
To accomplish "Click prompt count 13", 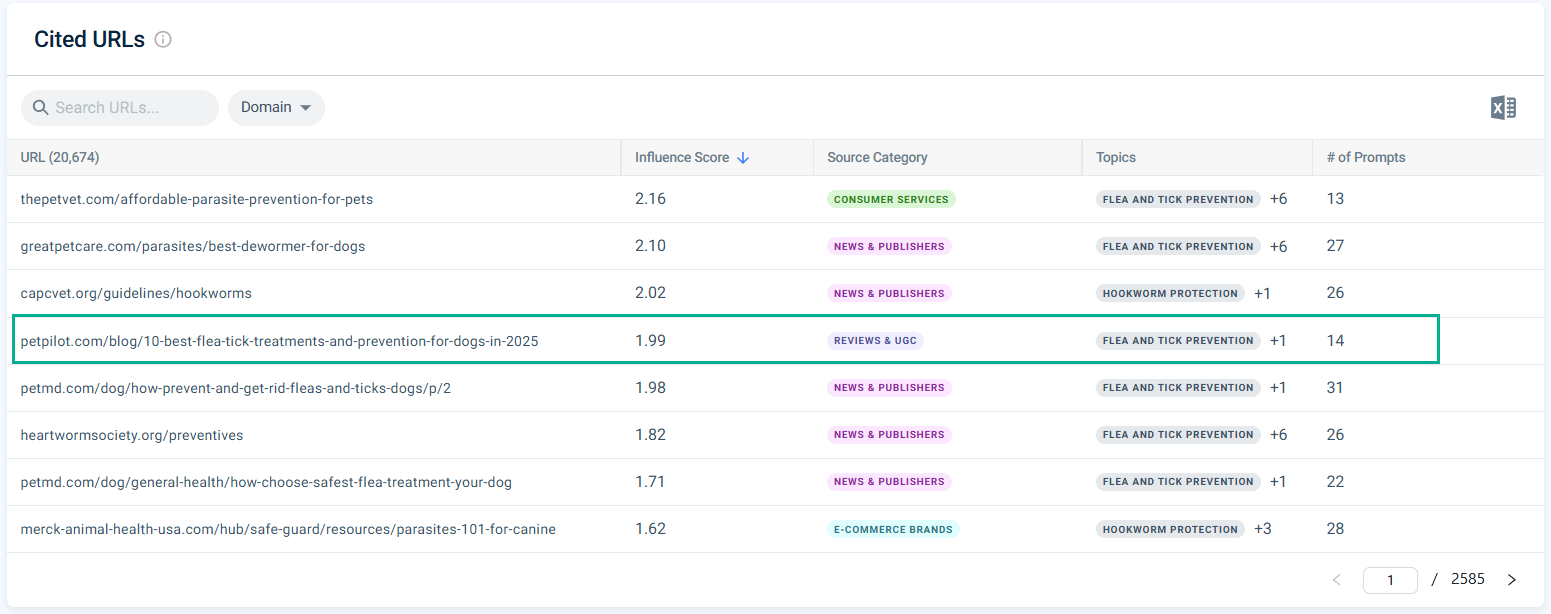I will click(x=1335, y=199).
